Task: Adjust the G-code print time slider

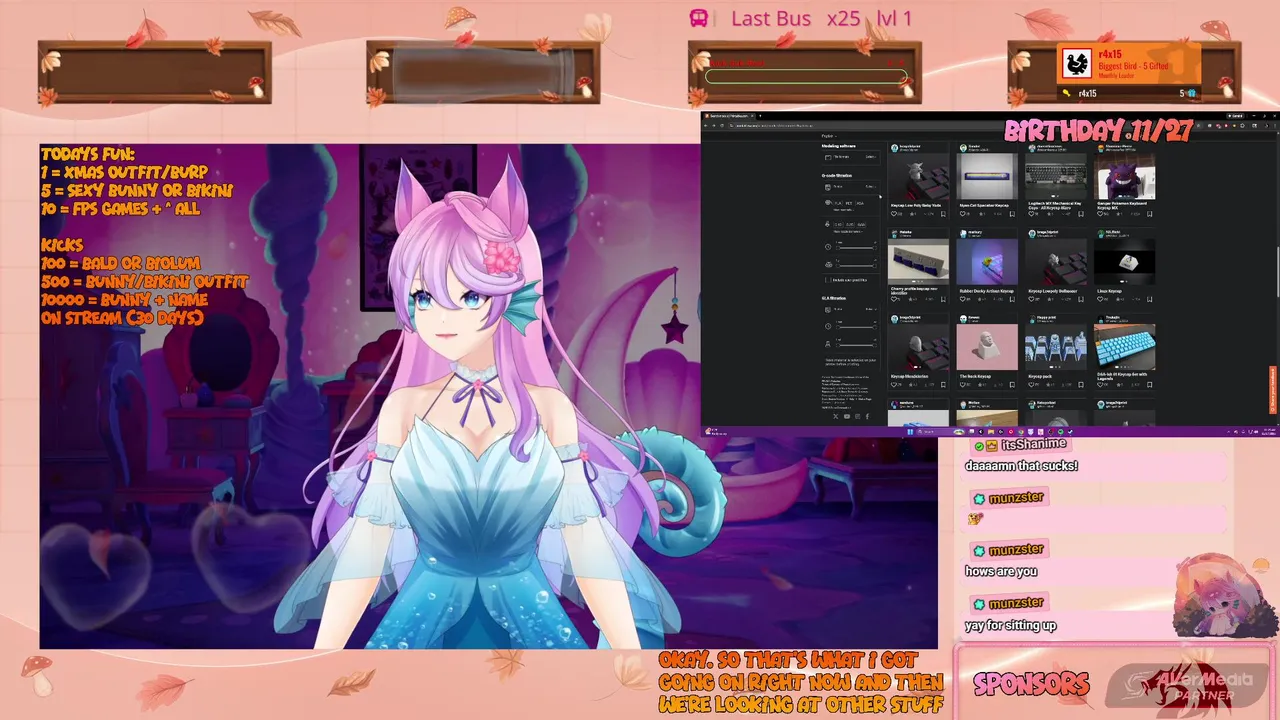Action: point(856,248)
